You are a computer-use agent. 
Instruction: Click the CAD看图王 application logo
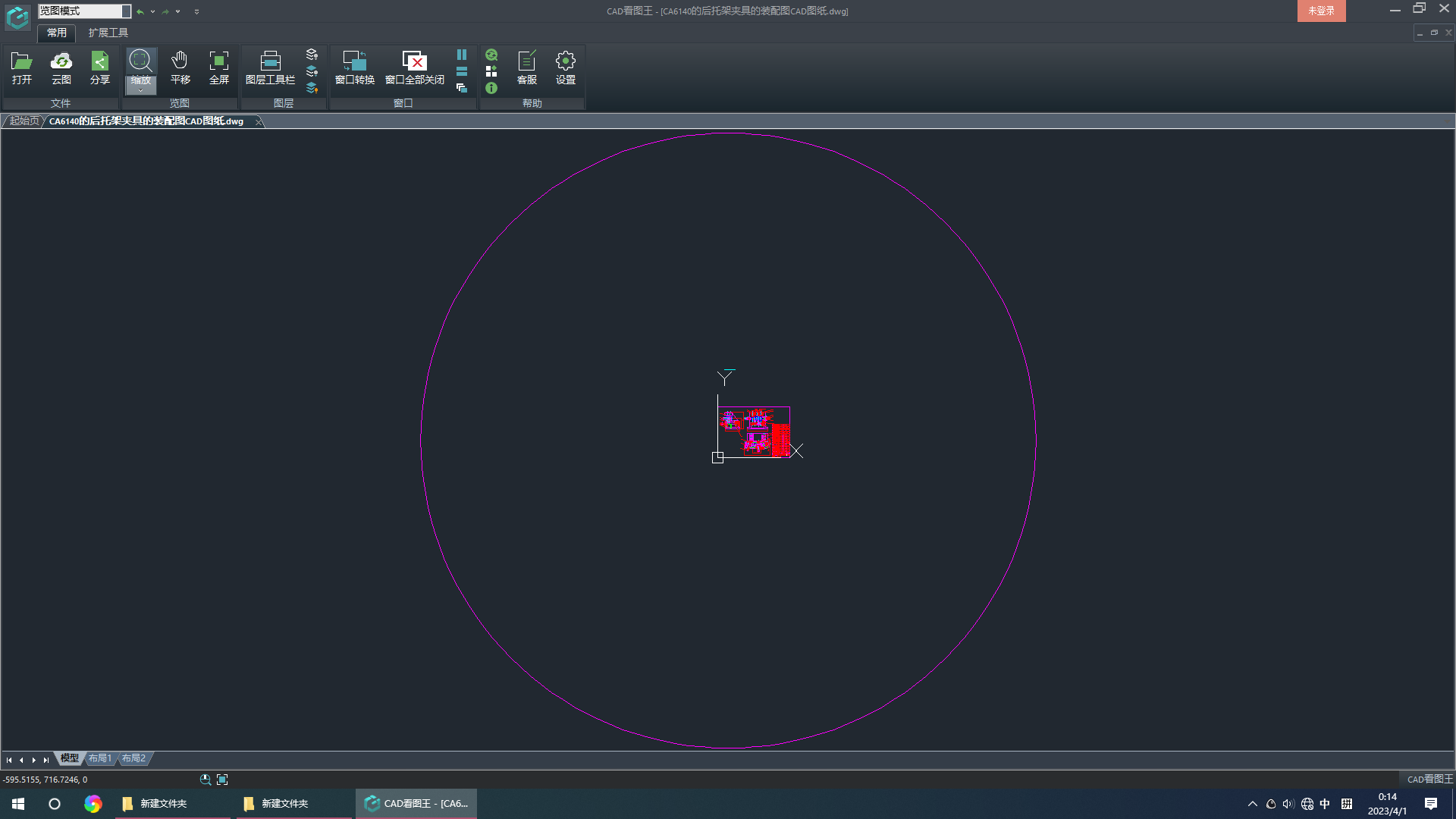coord(17,17)
